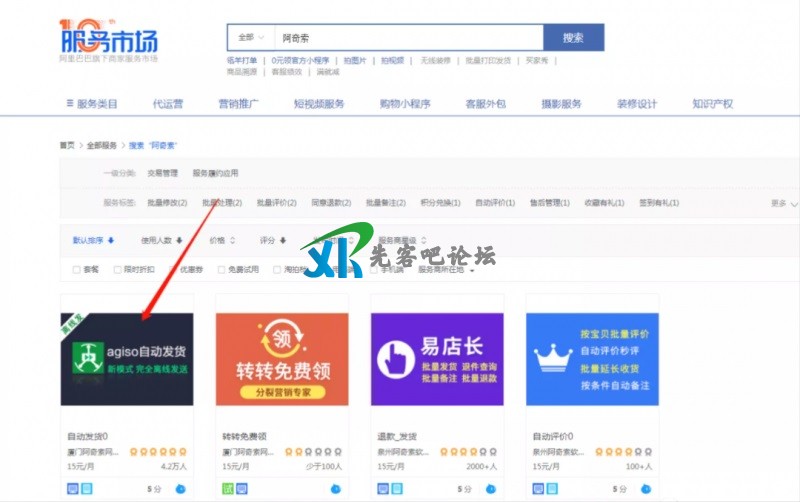
Task: Go to the 营销推广 tab
Action: (x=238, y=104)
